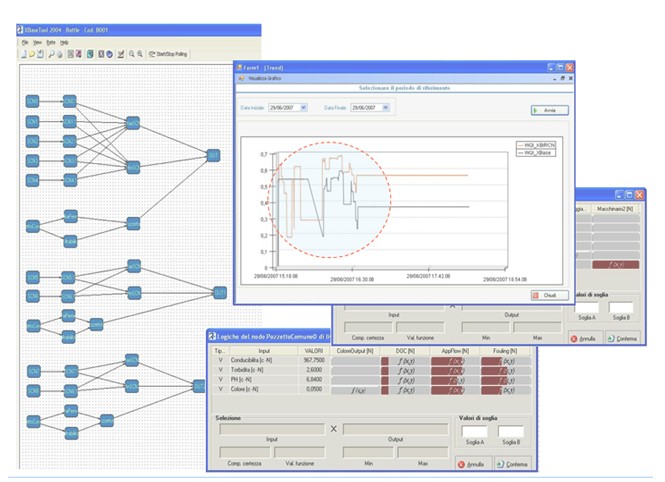Viewport: 665px width, 482px height.
Task: Open the File menu
Action: 24,43
